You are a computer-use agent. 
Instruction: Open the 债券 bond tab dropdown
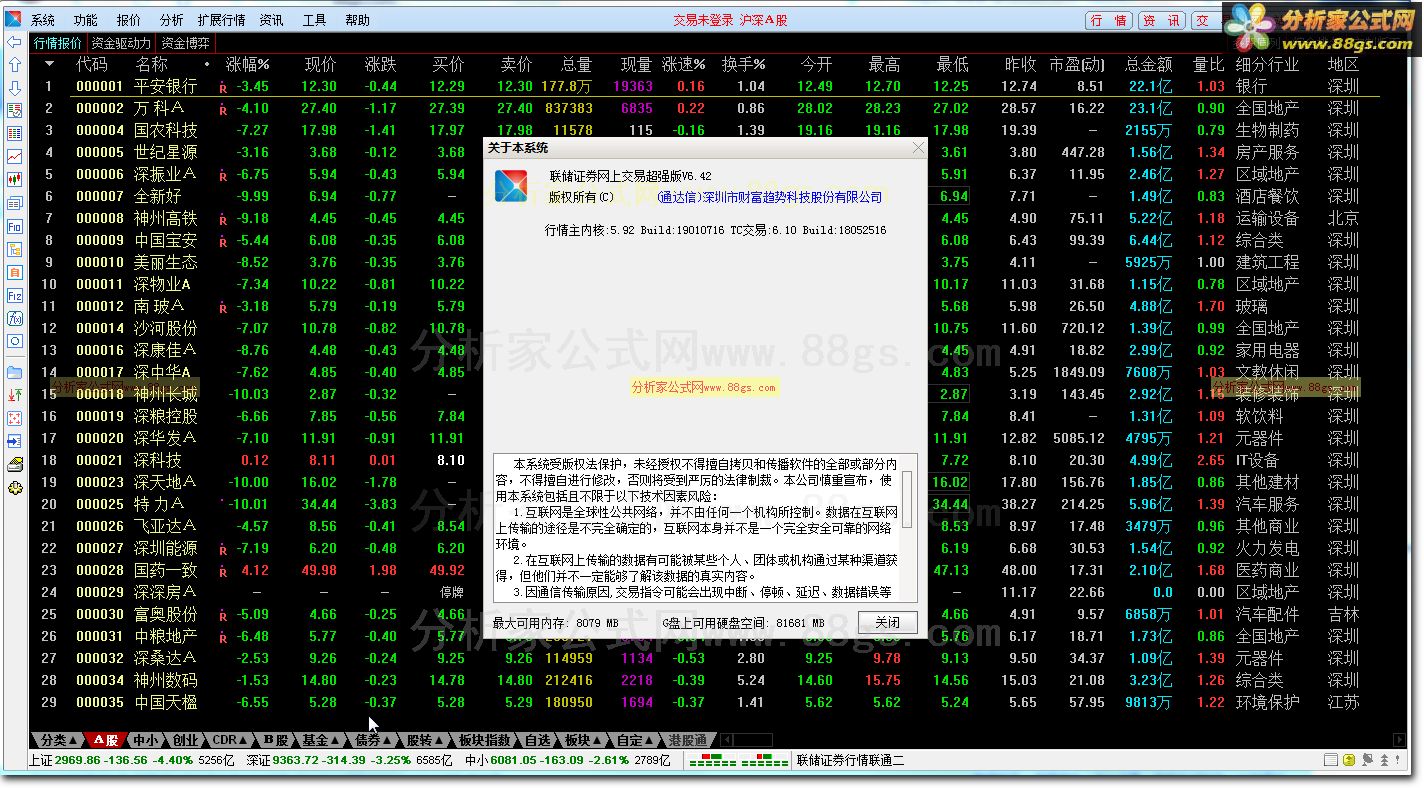pos(373,740)
